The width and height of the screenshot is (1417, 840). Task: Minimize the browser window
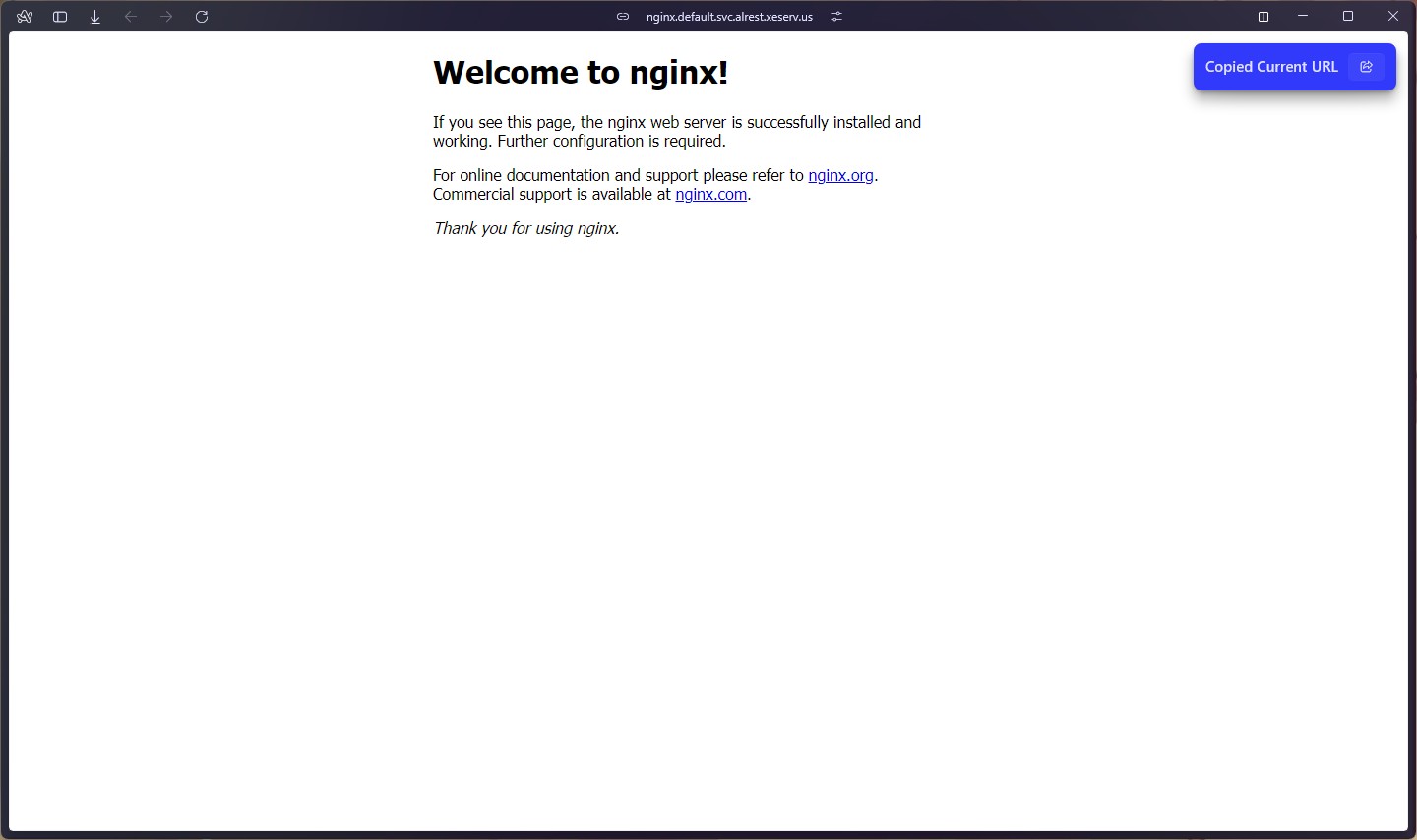1303,17
